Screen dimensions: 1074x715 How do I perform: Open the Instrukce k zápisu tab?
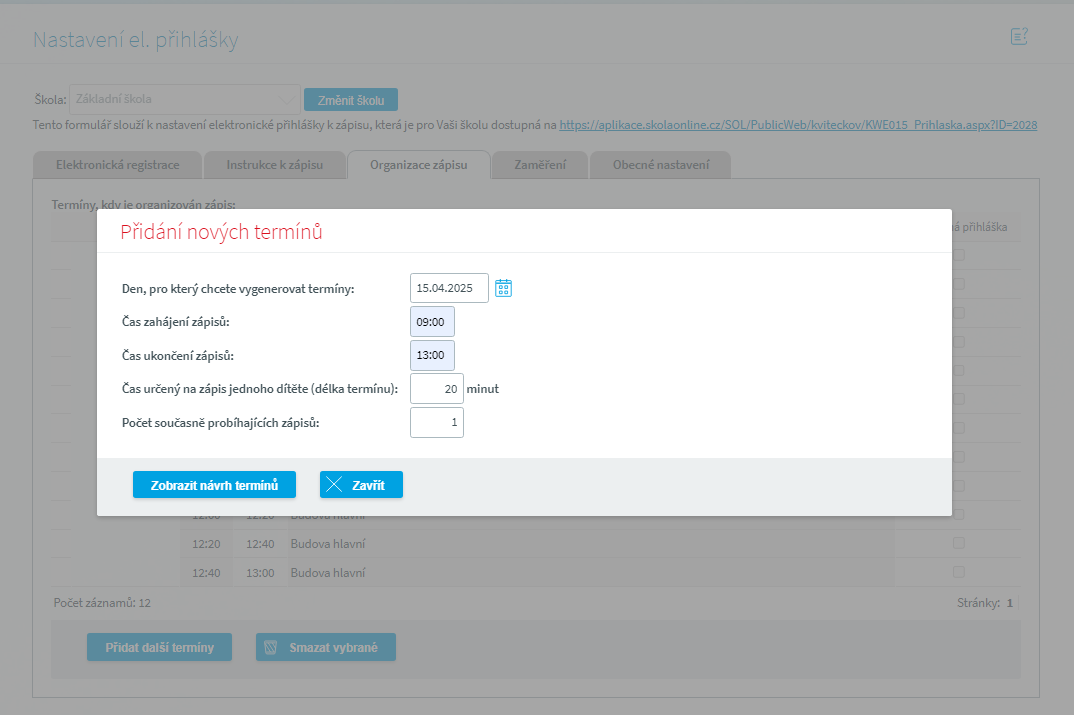275,165
